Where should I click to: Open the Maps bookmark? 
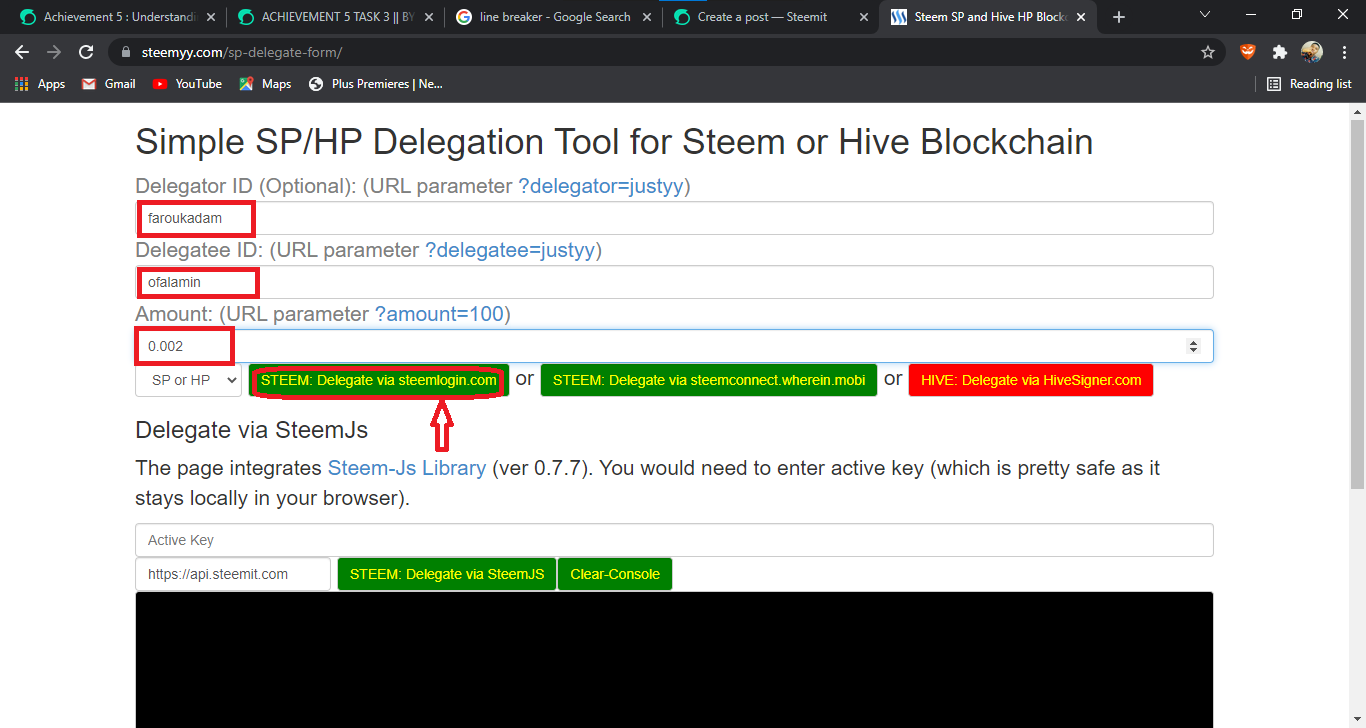coord(265,84)
